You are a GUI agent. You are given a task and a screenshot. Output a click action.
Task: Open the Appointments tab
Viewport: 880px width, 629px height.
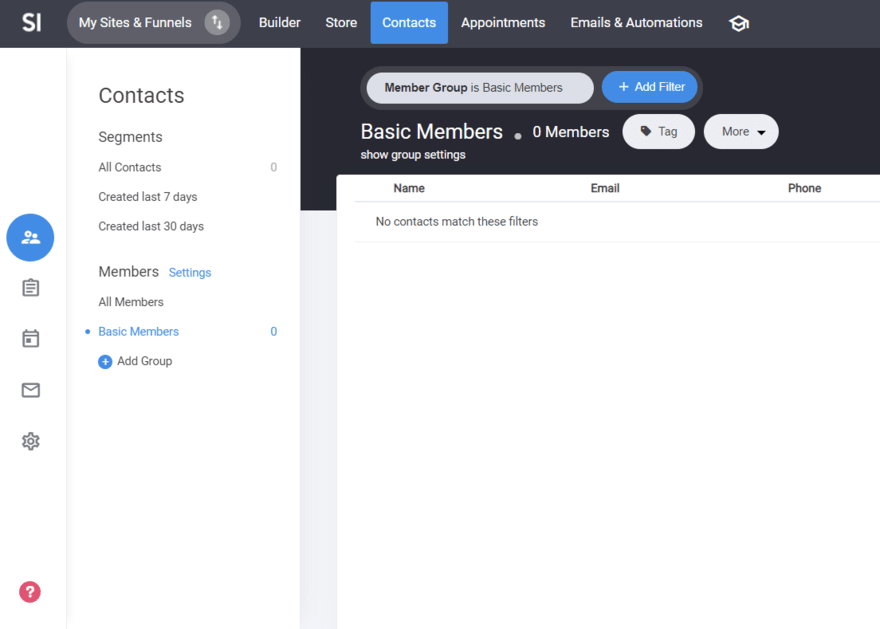(x=503, y=22)
